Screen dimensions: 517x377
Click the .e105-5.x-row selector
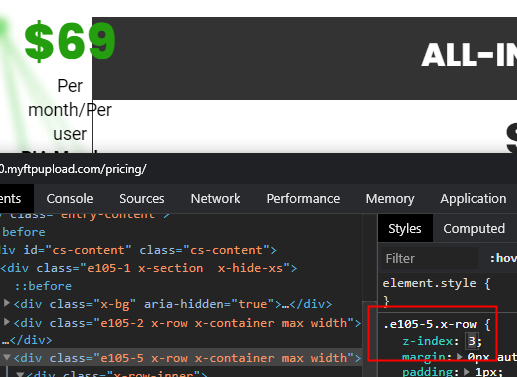[x=430, y=324]
